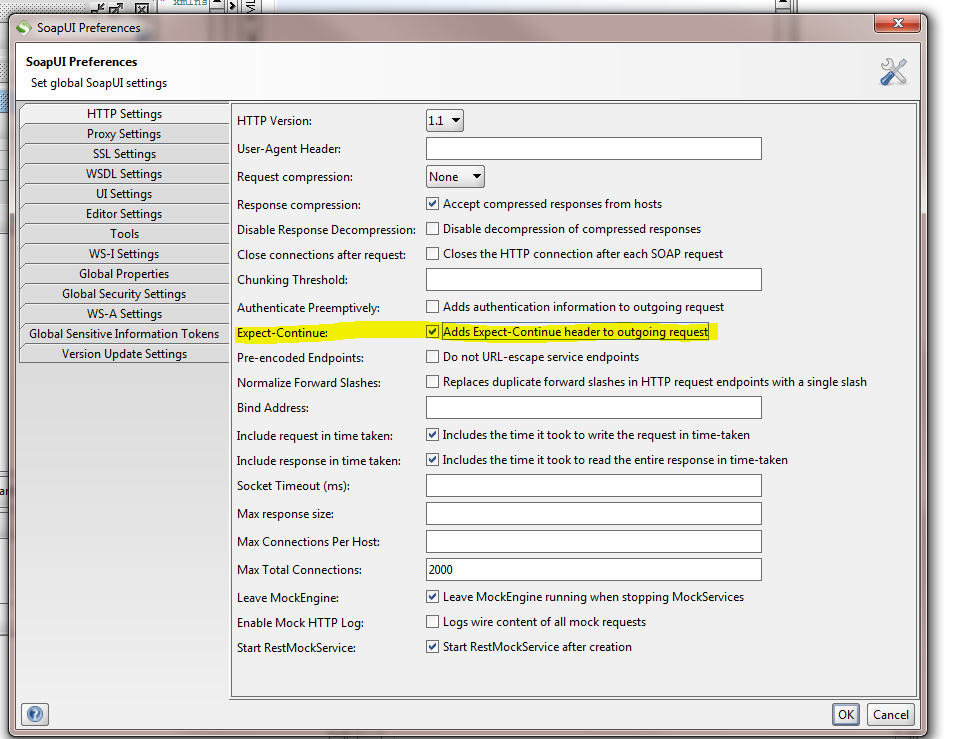Switch to Proxy Settings tab
The image size is (954, 739).
pos(124,134)
